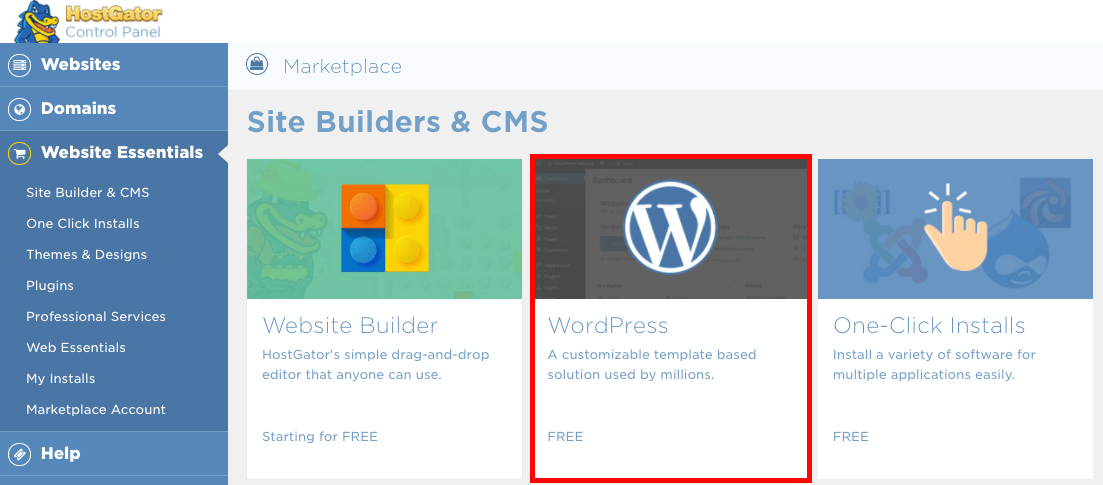Click the Website Essentials cart icon
Viewport: 1103px width, 485px height.
19,153
